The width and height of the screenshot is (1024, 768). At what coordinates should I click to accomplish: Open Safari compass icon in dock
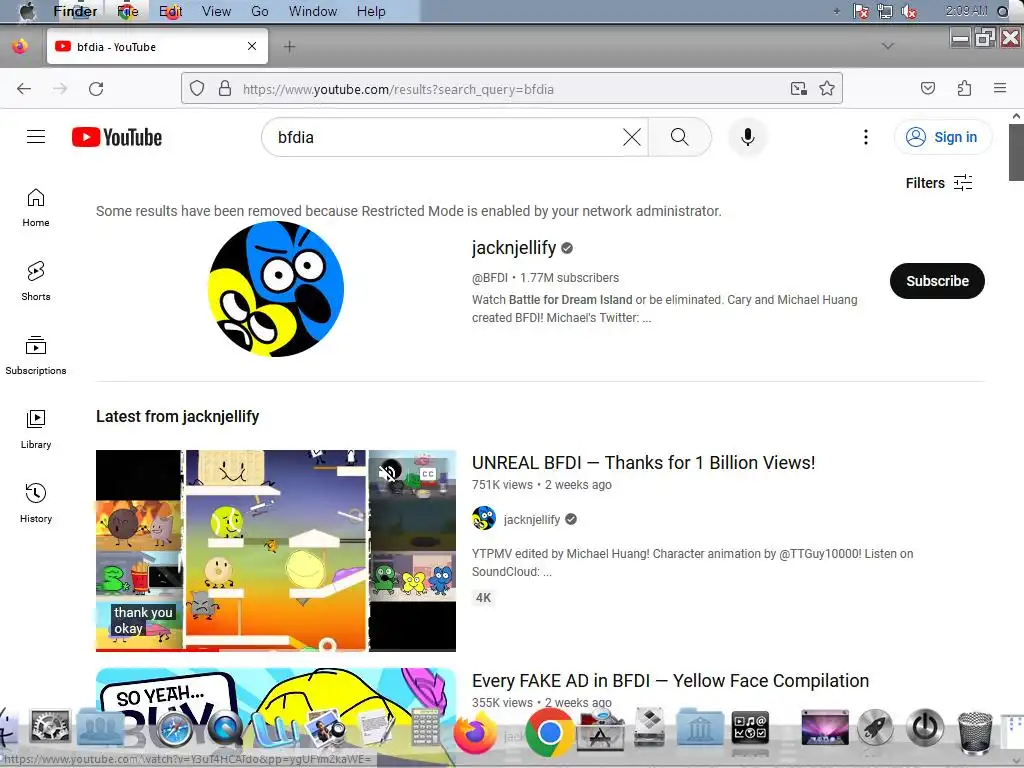[173, 730]
